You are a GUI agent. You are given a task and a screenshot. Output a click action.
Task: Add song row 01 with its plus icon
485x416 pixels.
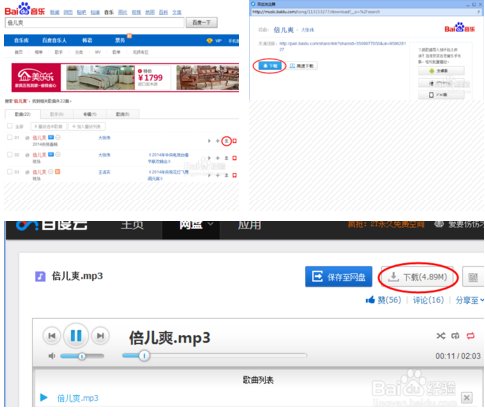(218, 141)
